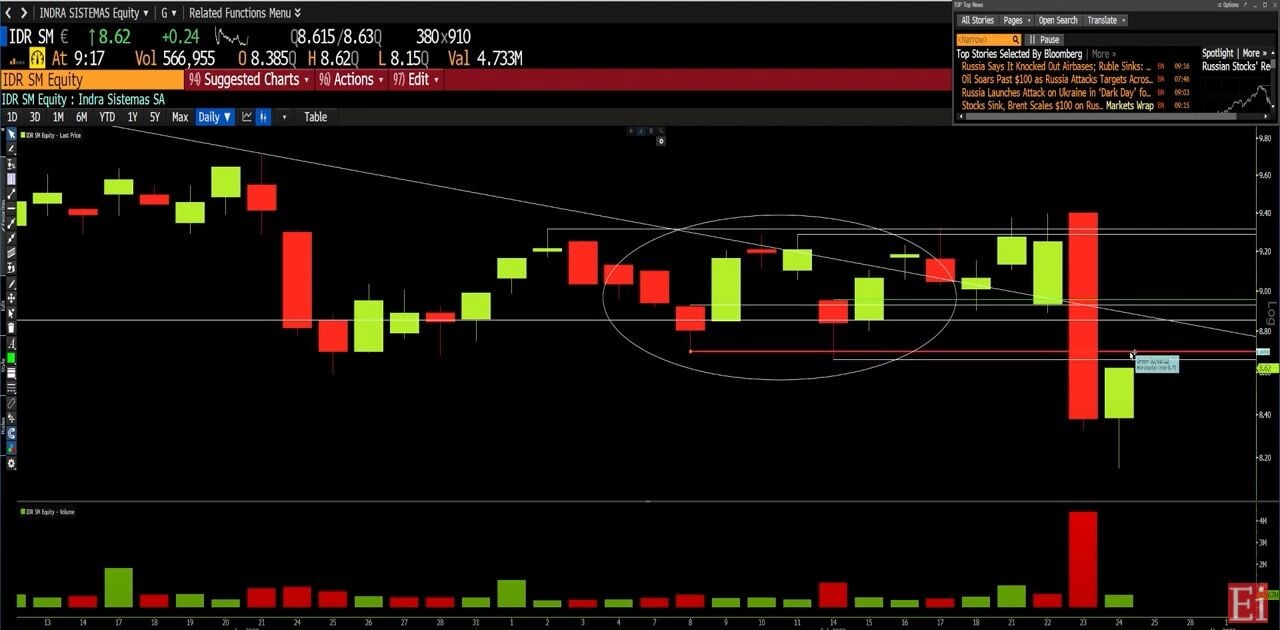Switch to line chart type
1280x630 pixels.
(x=247, y=117)
